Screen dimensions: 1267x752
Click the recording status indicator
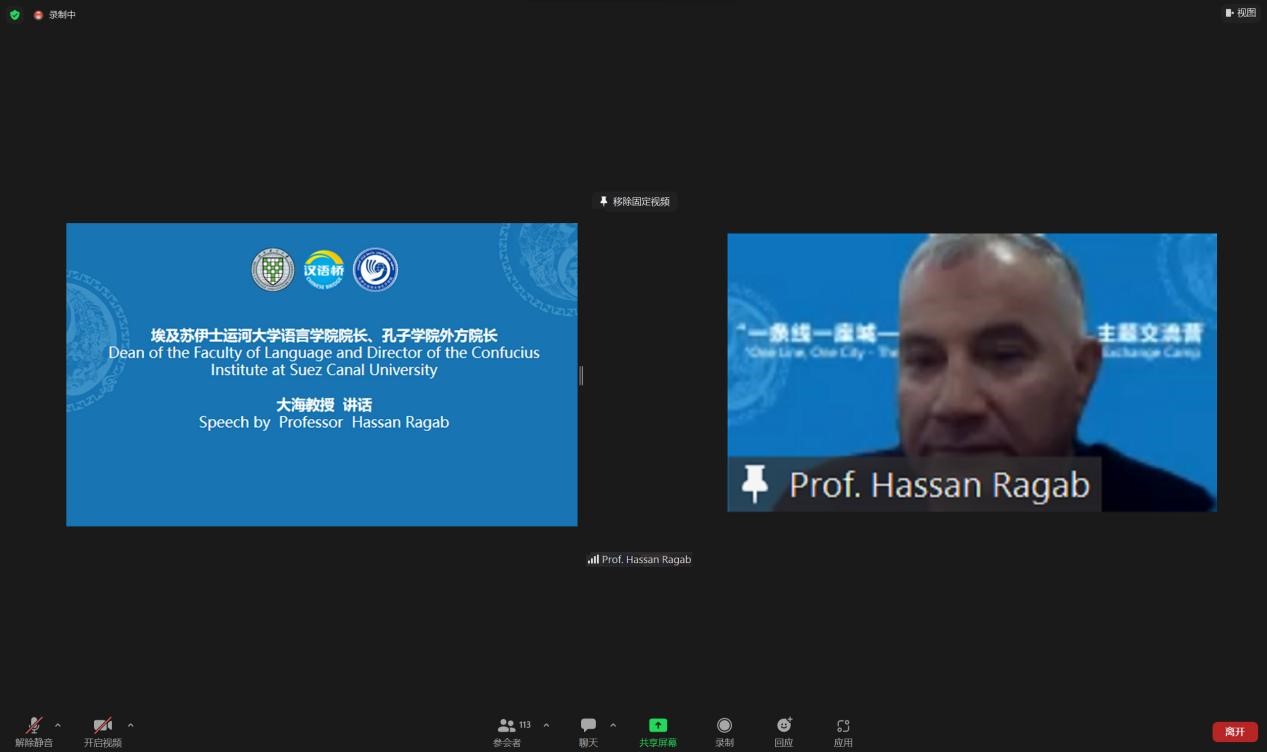click(55, 15)
